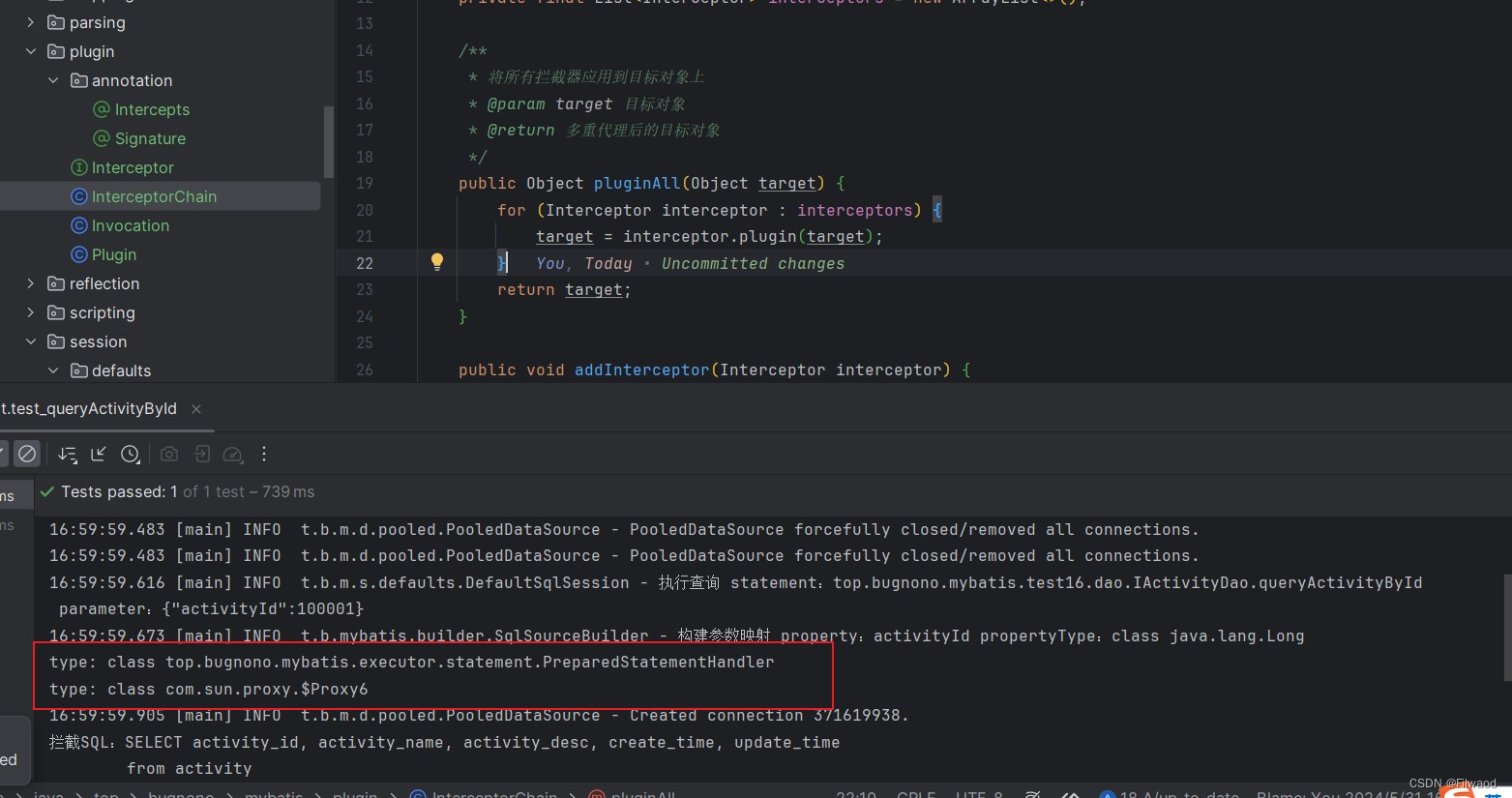Click the pluginAll method name
Viewport: 1512px width, 798px height.
(637, 183)
